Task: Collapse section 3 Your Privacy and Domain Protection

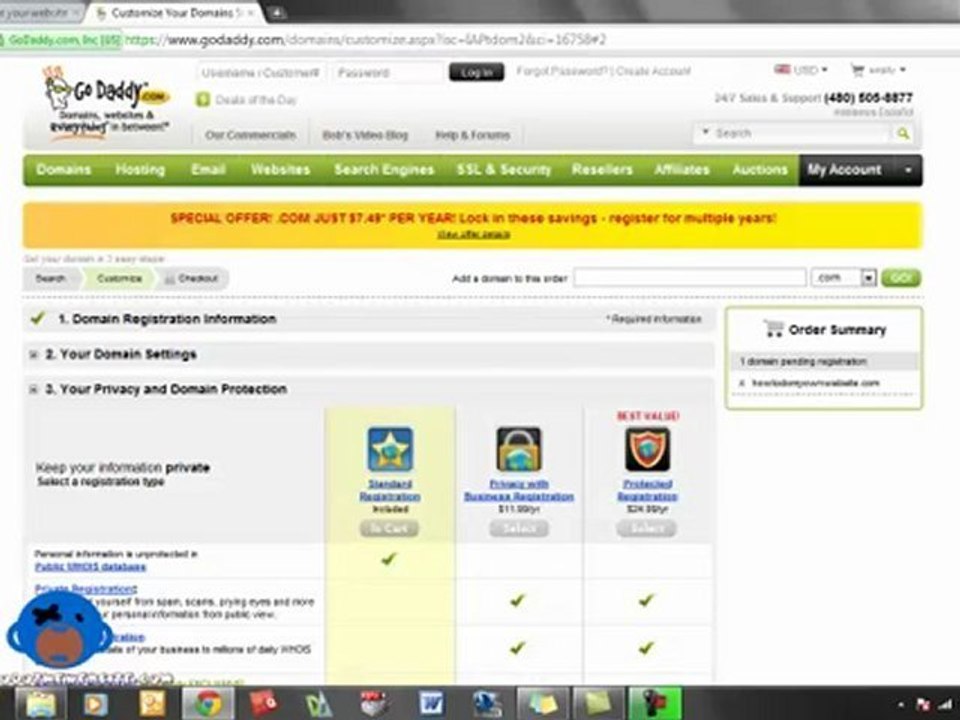Action: [34, 389]
